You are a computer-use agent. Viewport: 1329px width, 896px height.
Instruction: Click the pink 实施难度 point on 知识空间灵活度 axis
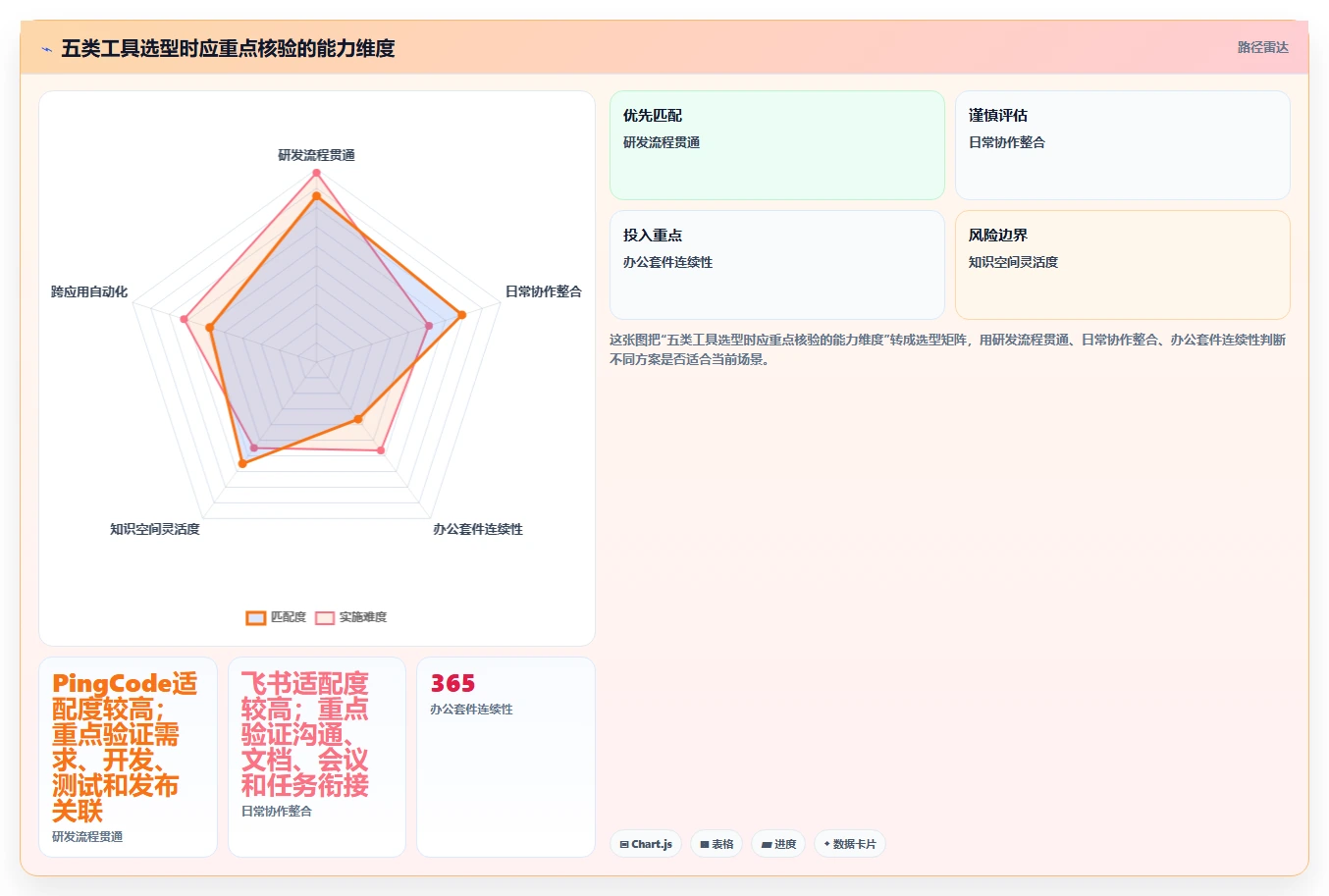pos(254,448)
